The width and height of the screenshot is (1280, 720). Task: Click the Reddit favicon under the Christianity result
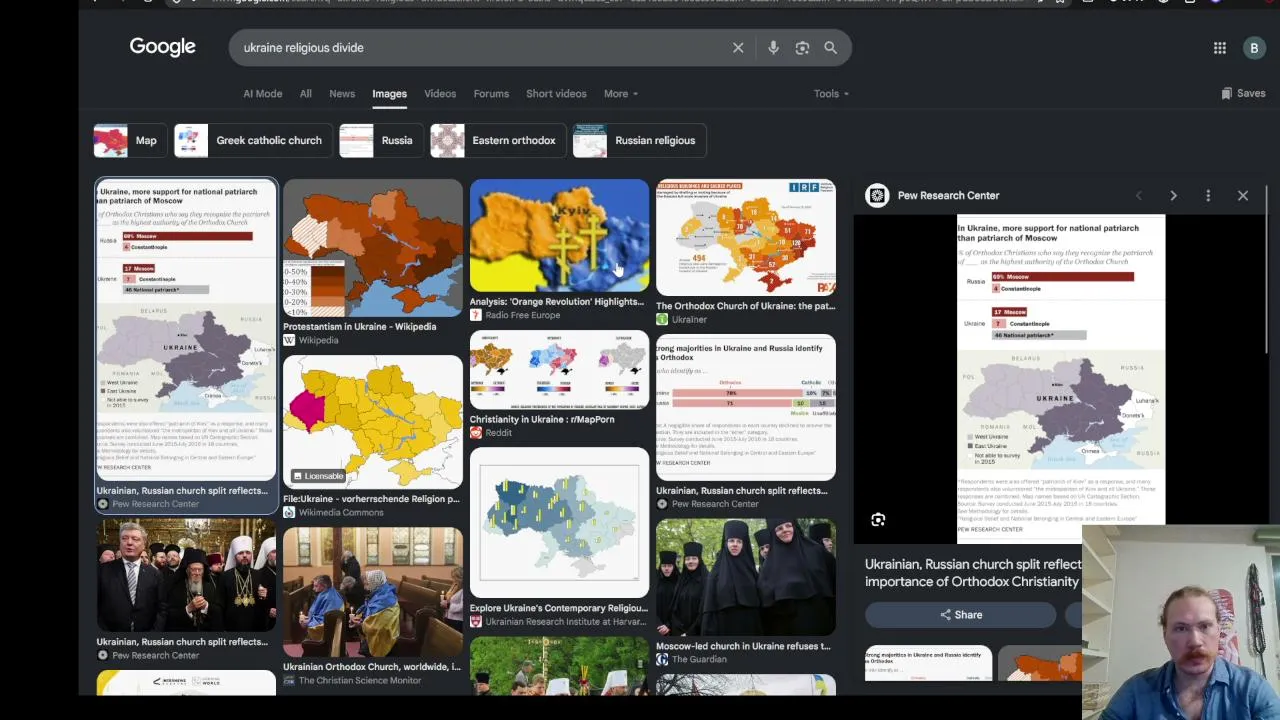tap(476, 433)
